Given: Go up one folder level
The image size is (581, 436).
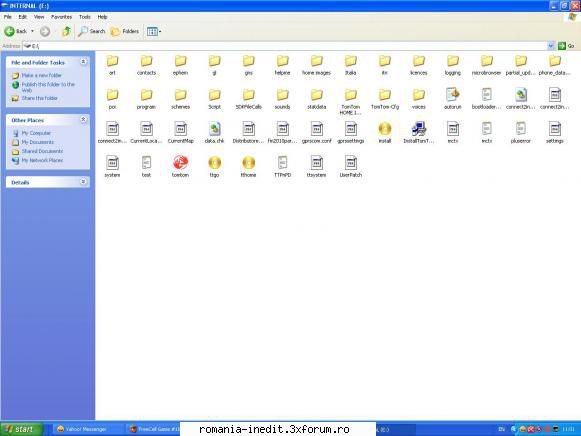Looking at the screenshot, I should pyautogui.click(x=66, y=31).
